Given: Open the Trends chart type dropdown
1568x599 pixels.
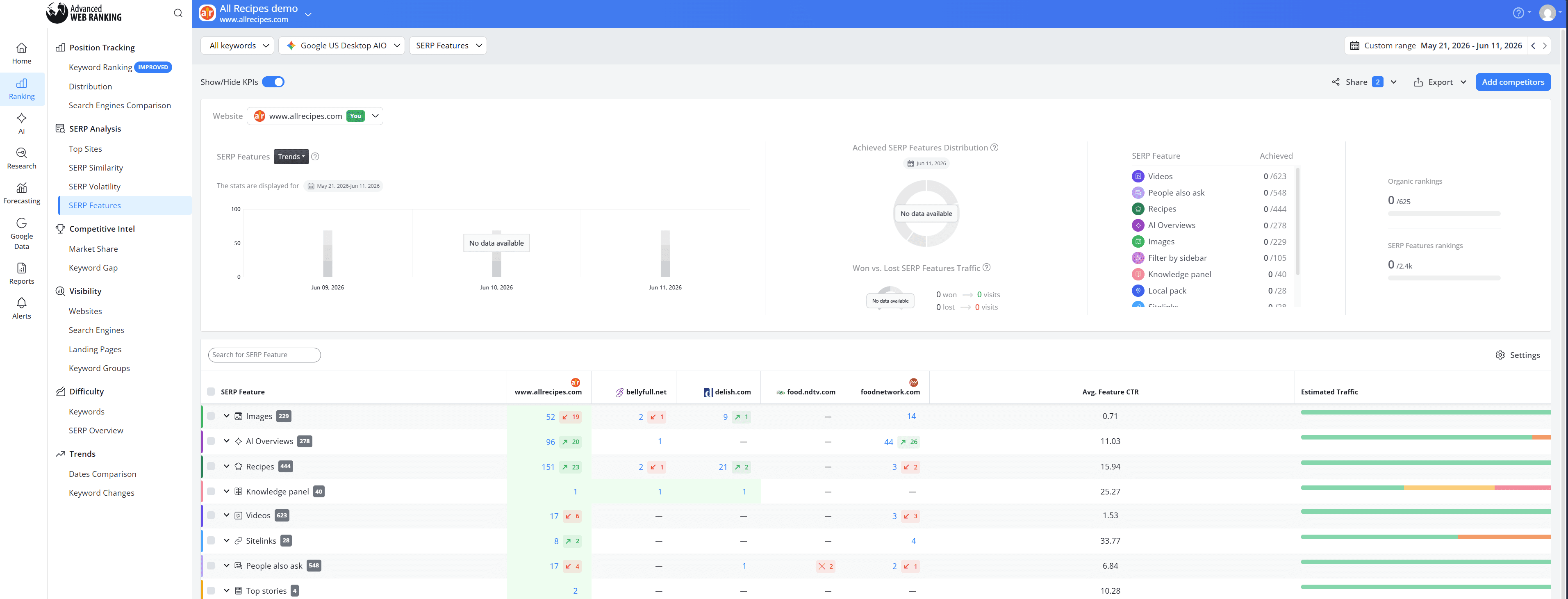Looking at the screenshot, I should 291,157.
